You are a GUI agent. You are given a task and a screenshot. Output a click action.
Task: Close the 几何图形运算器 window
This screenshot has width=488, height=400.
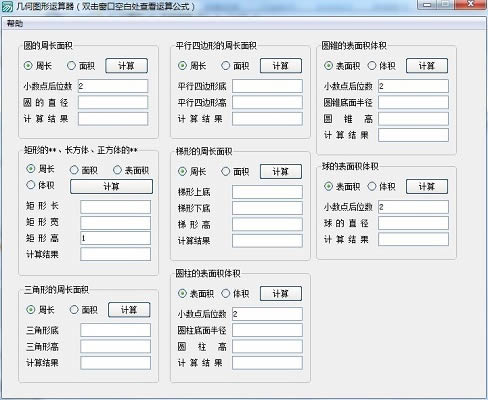[x=471, y=4]
